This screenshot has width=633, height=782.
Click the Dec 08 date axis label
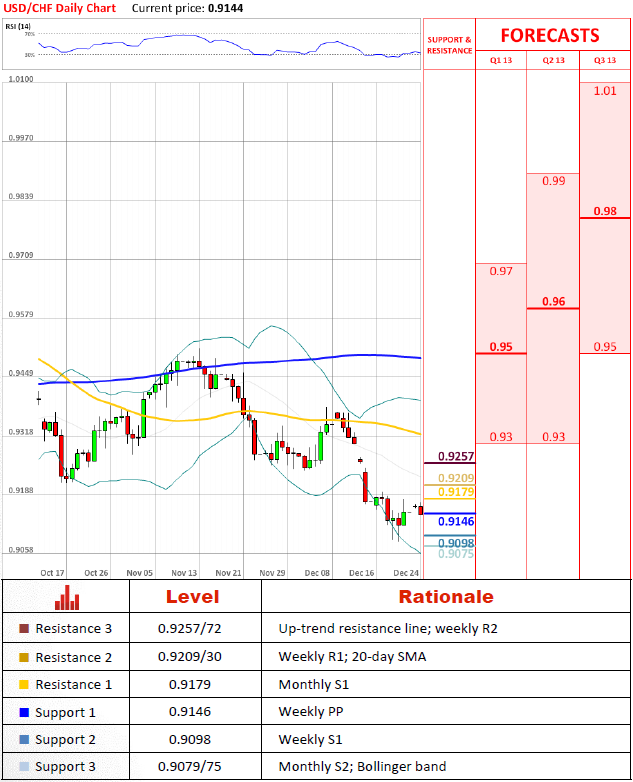point(317,573)
